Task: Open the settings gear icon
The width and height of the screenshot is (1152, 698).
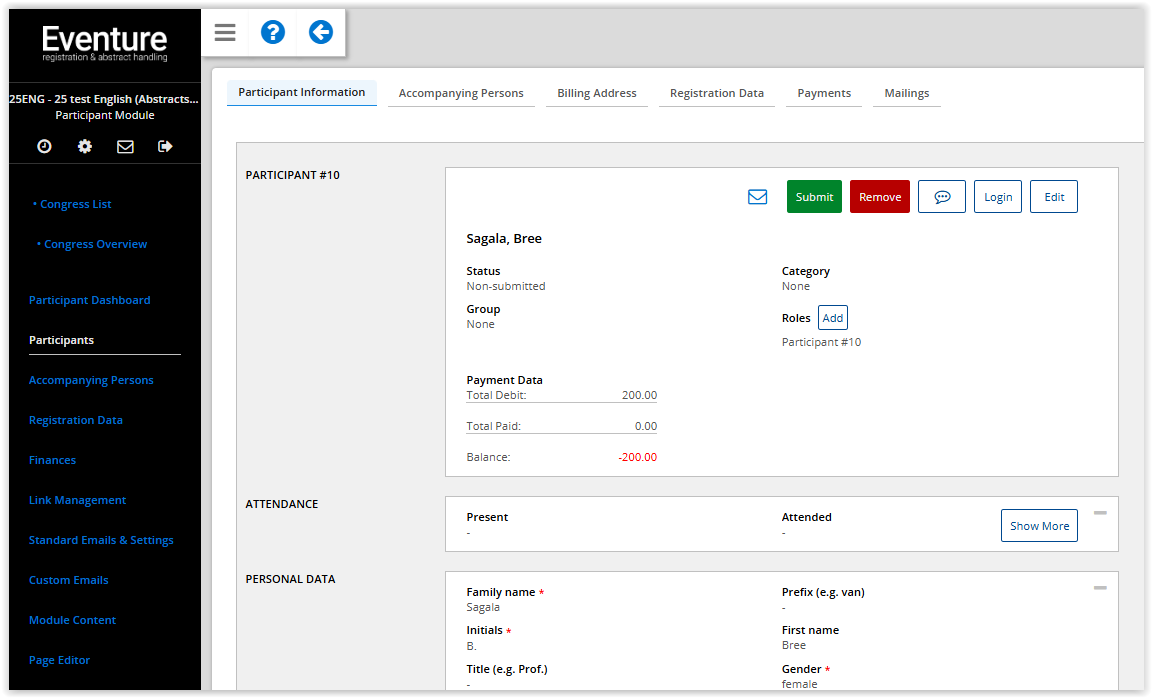Action: 85,146
